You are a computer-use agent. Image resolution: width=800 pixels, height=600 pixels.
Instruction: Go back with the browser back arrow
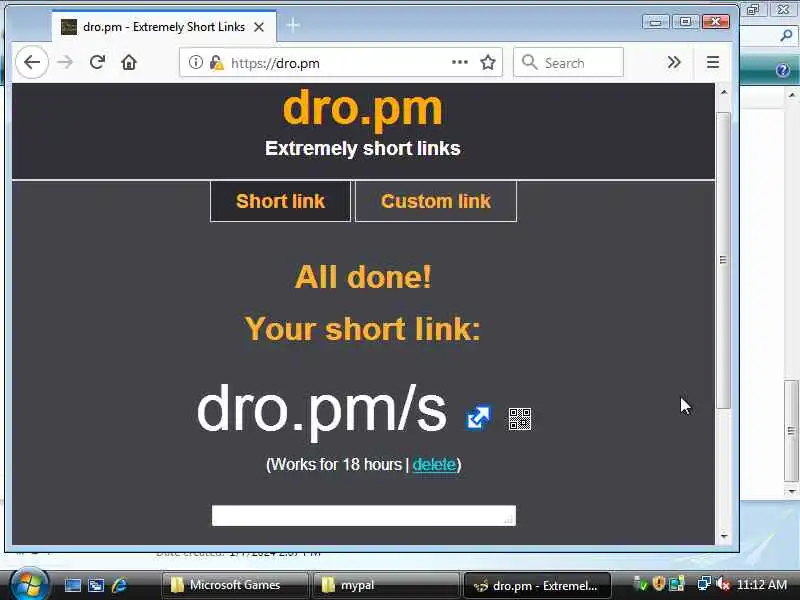coord(32,62)
